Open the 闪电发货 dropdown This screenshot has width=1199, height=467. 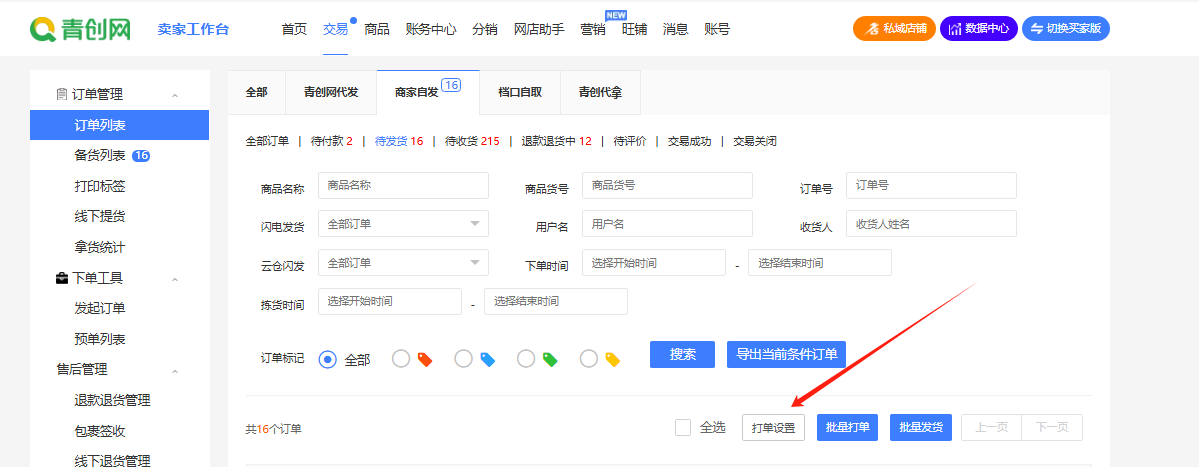[x=403, y=224]
